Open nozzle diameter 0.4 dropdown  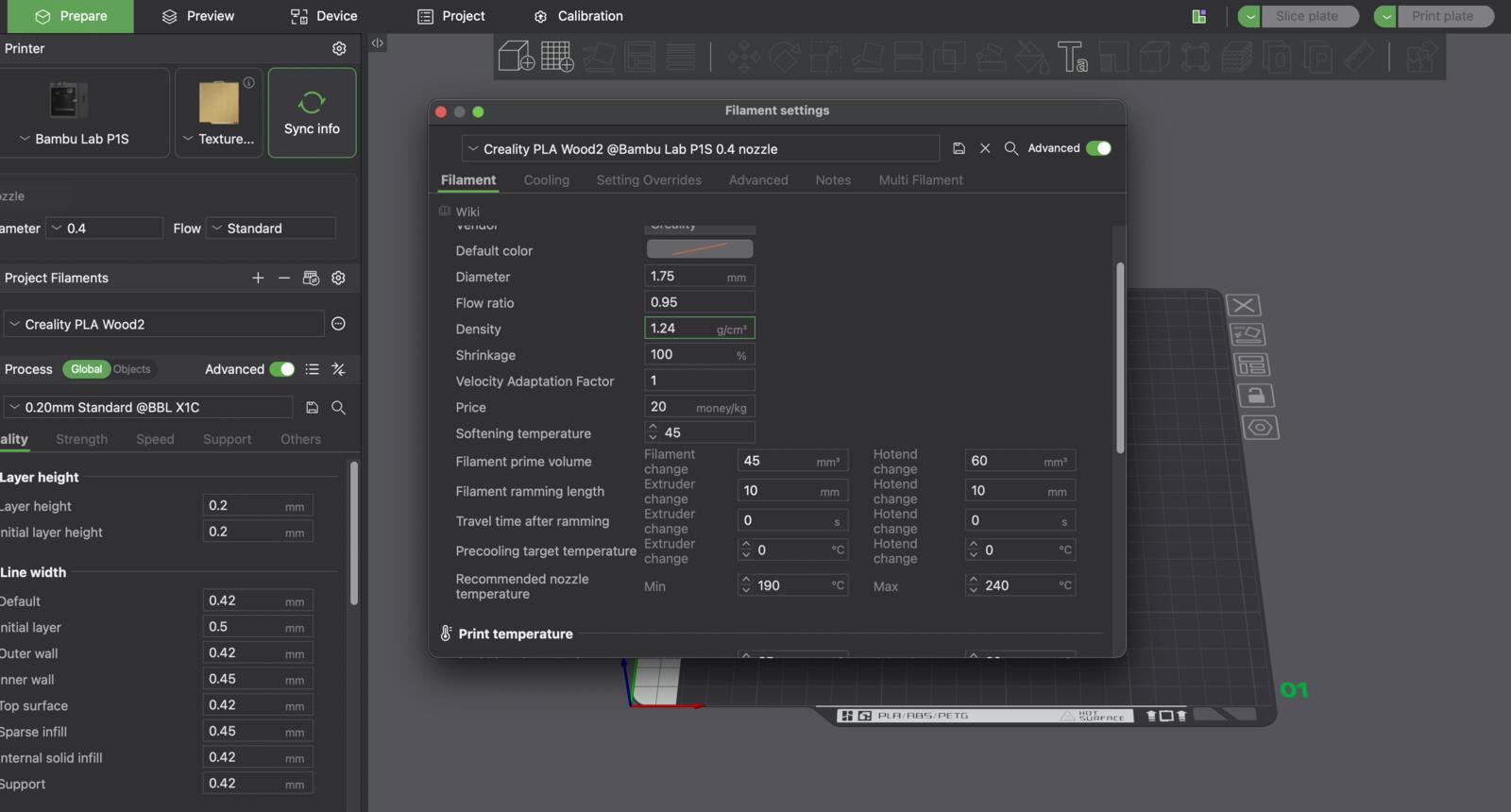click(105, 228)
